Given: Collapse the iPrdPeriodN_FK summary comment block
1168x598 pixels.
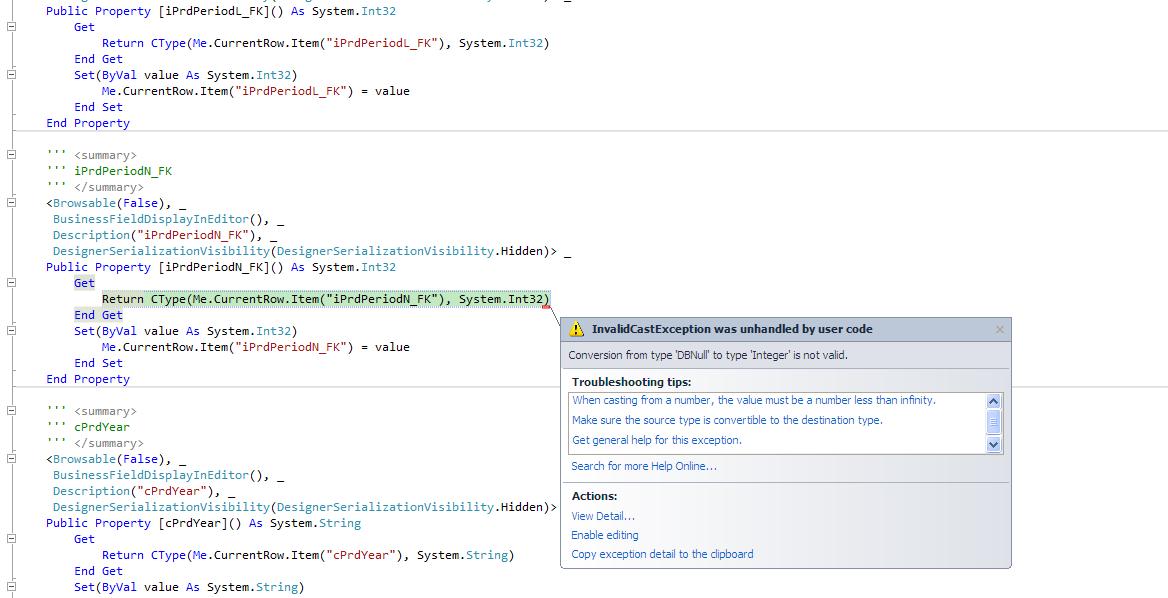Looking at the screenshot, I should [x=12, y=155].
